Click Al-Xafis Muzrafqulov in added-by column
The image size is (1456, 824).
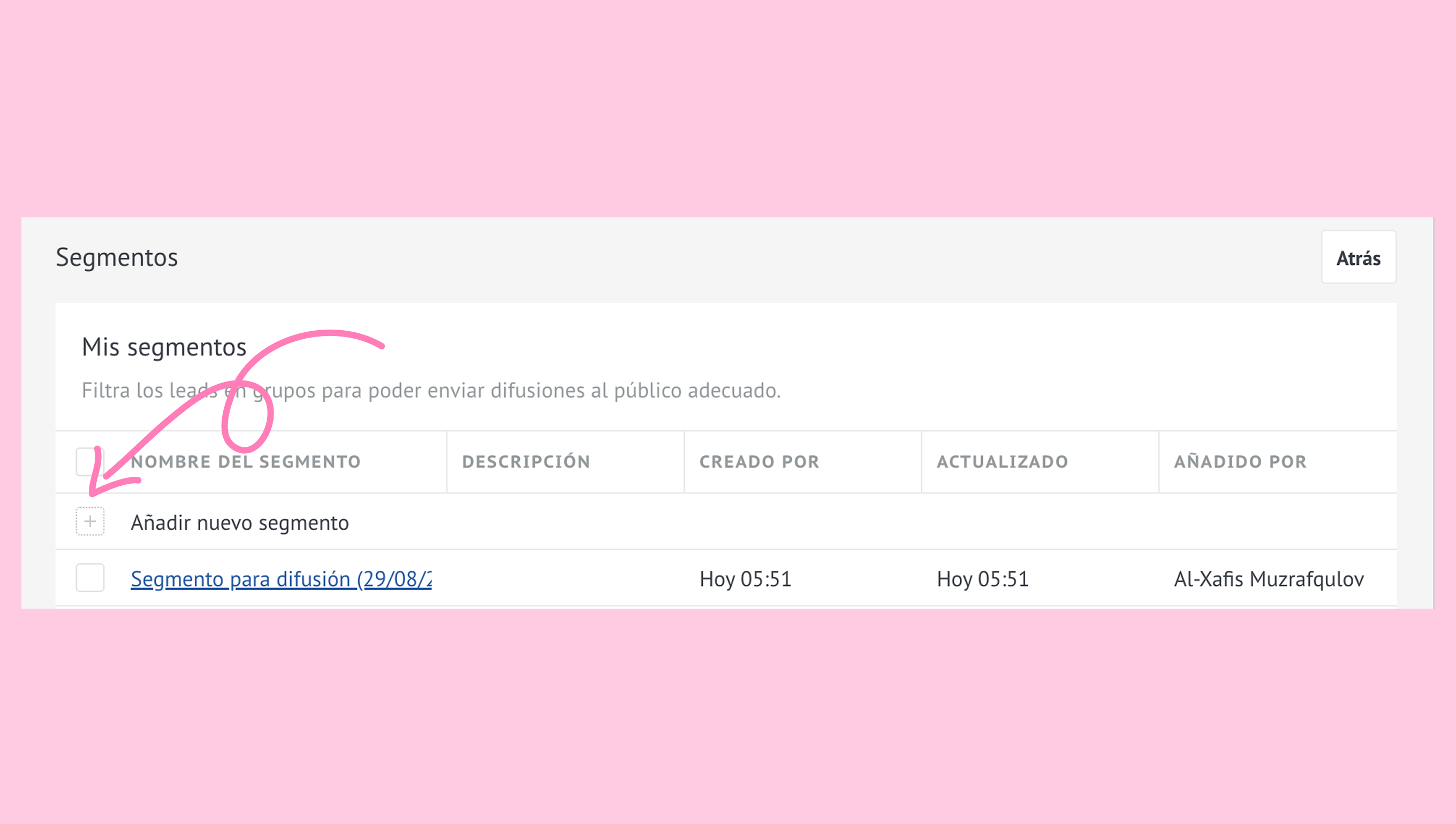pos(1268,579)
